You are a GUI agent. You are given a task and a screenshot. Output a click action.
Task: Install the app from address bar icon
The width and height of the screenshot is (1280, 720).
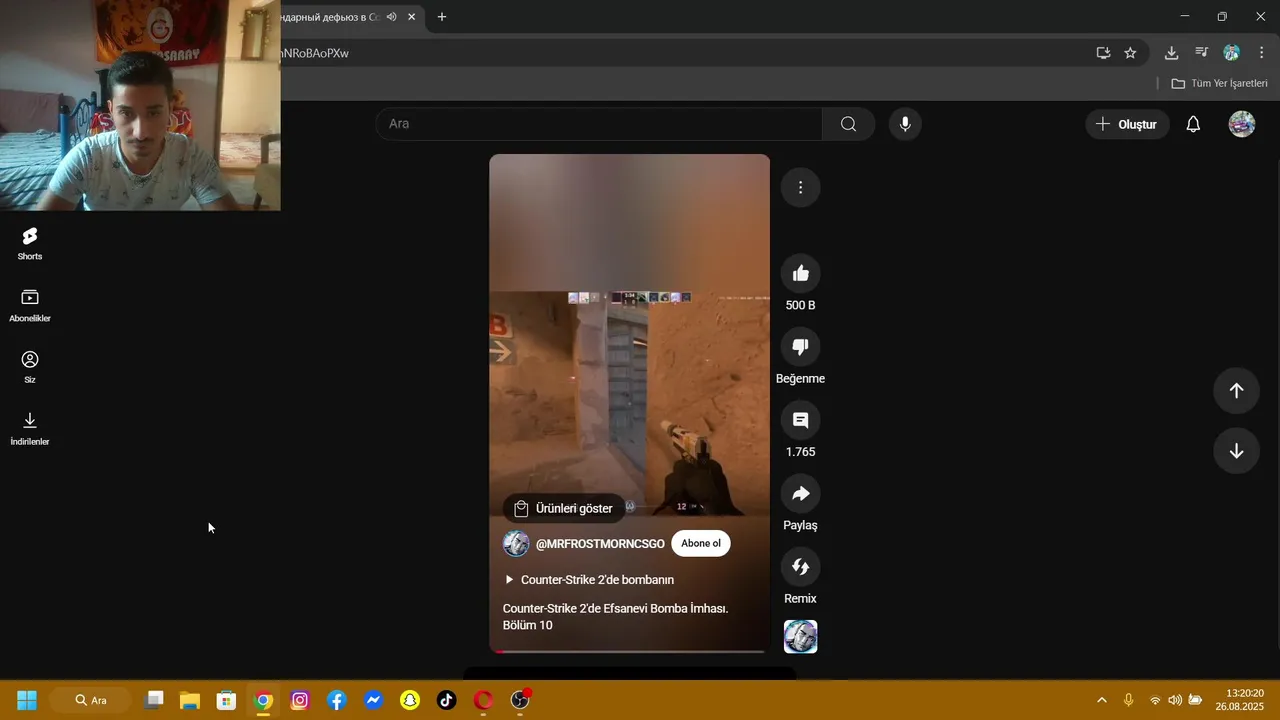coord(1103,53)
